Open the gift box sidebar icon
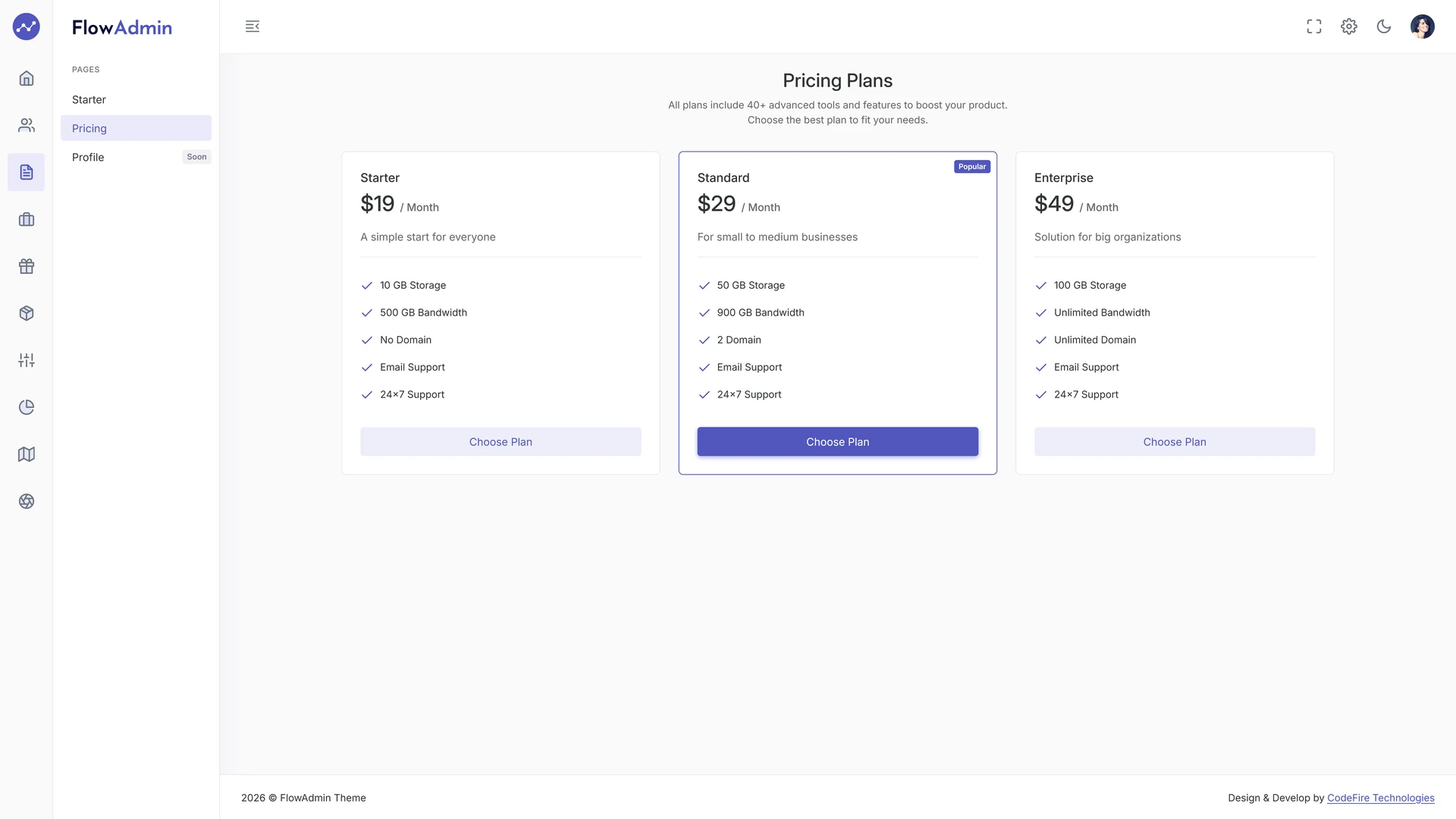1456x819 pixels. click(27, 266)
